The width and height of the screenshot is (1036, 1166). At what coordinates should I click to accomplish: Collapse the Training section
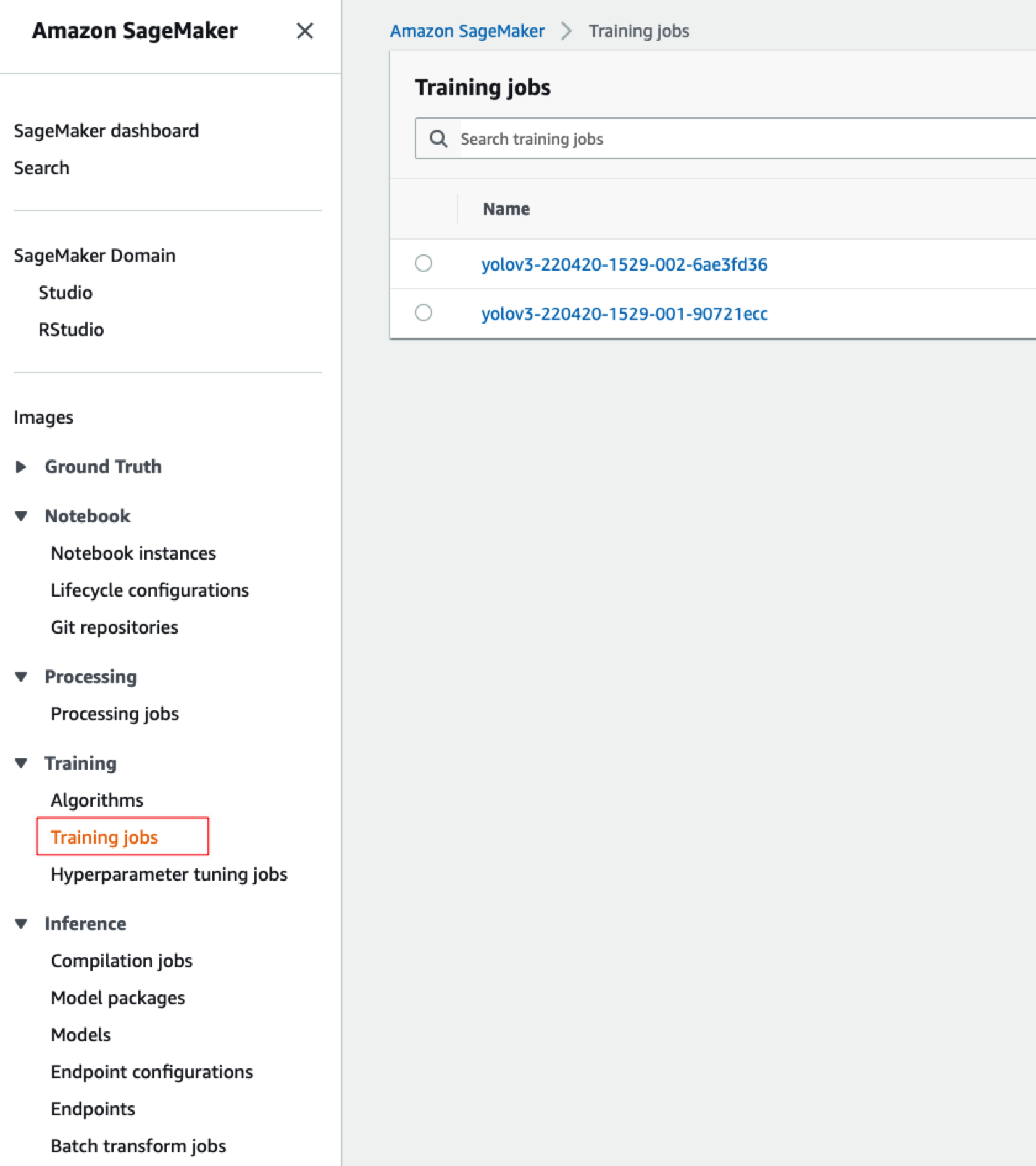tap(21, 763)
